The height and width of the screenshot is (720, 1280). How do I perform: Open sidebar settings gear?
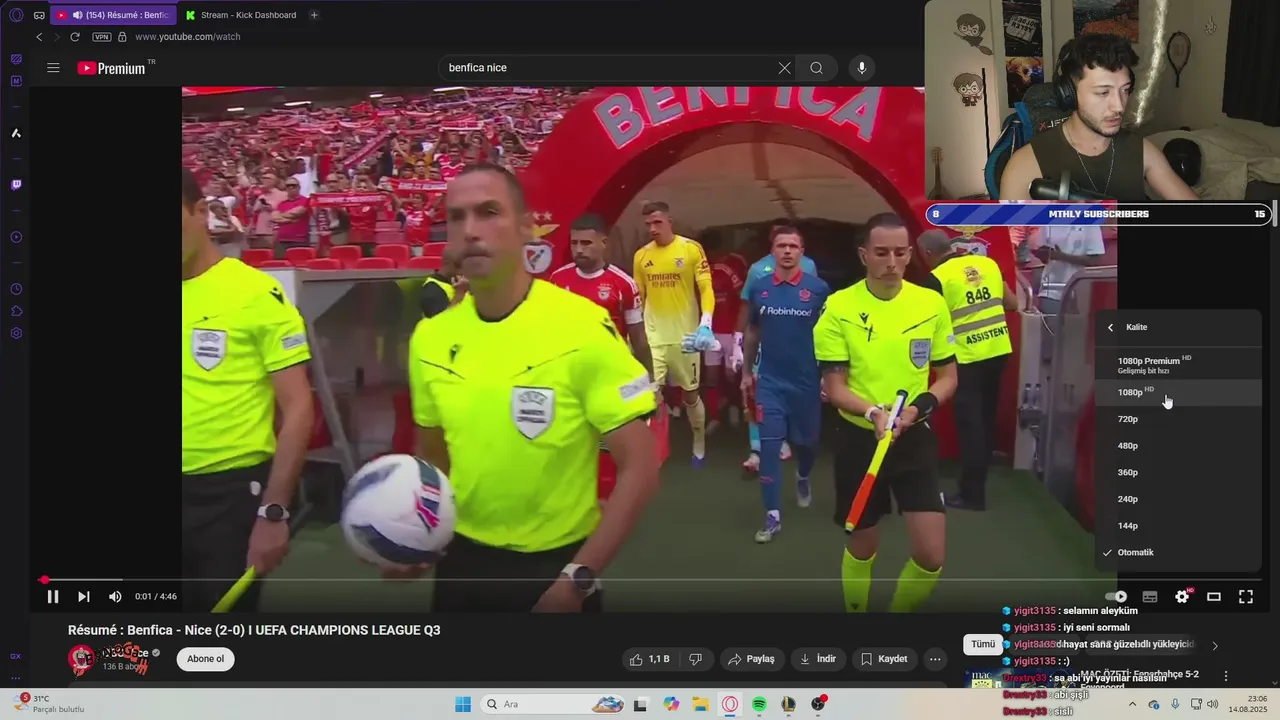tap(16, 333)
